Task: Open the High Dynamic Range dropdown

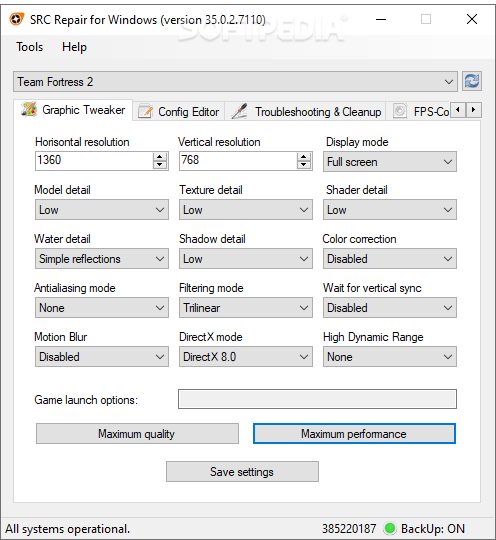Action: (x=390, y=356)
